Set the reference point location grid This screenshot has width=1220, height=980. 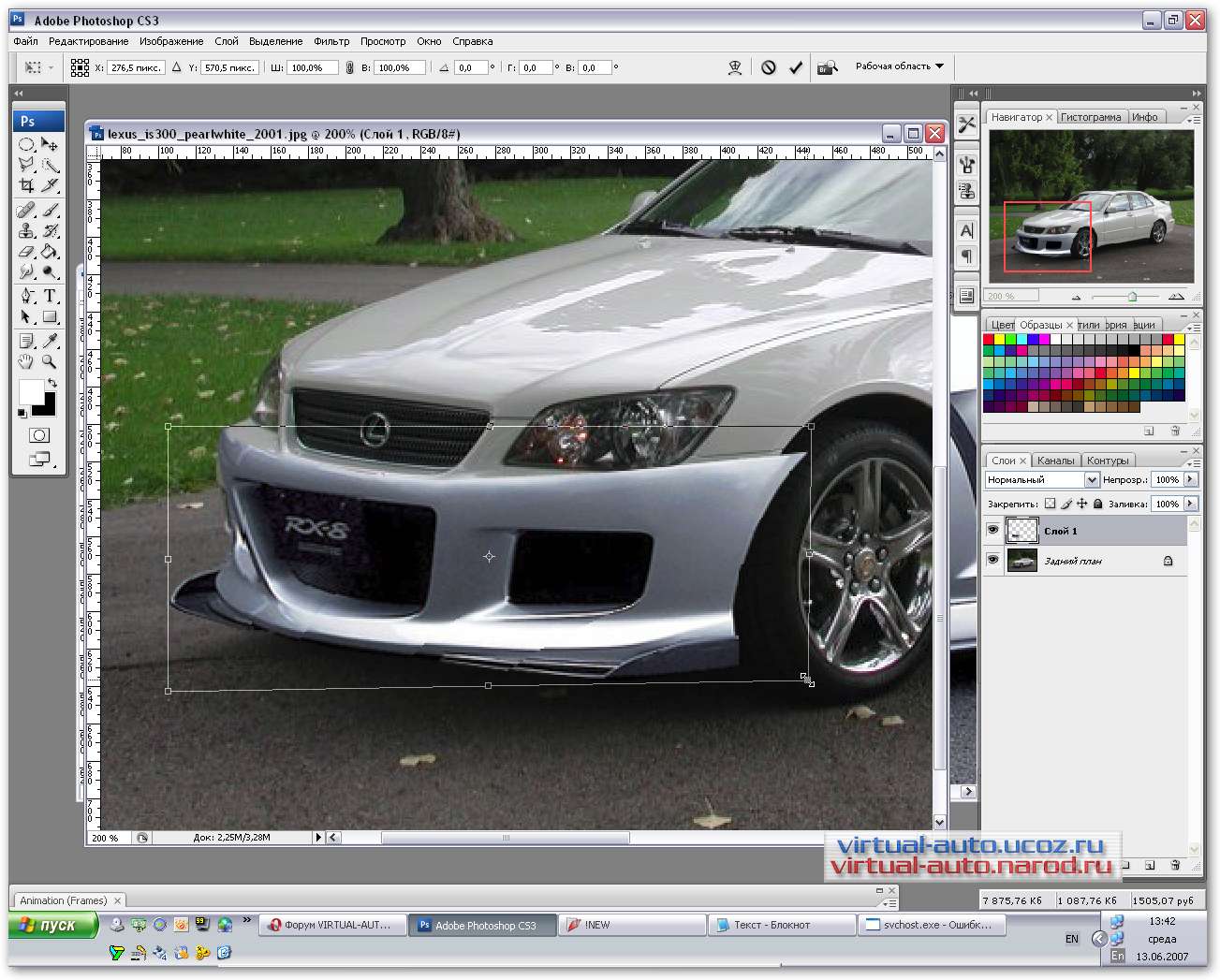click(x=80, y=67)
